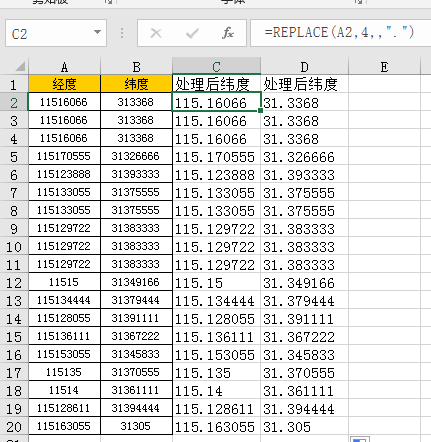Select column C header
Viewport: 431px width, 442px height.
click(216, 66)
